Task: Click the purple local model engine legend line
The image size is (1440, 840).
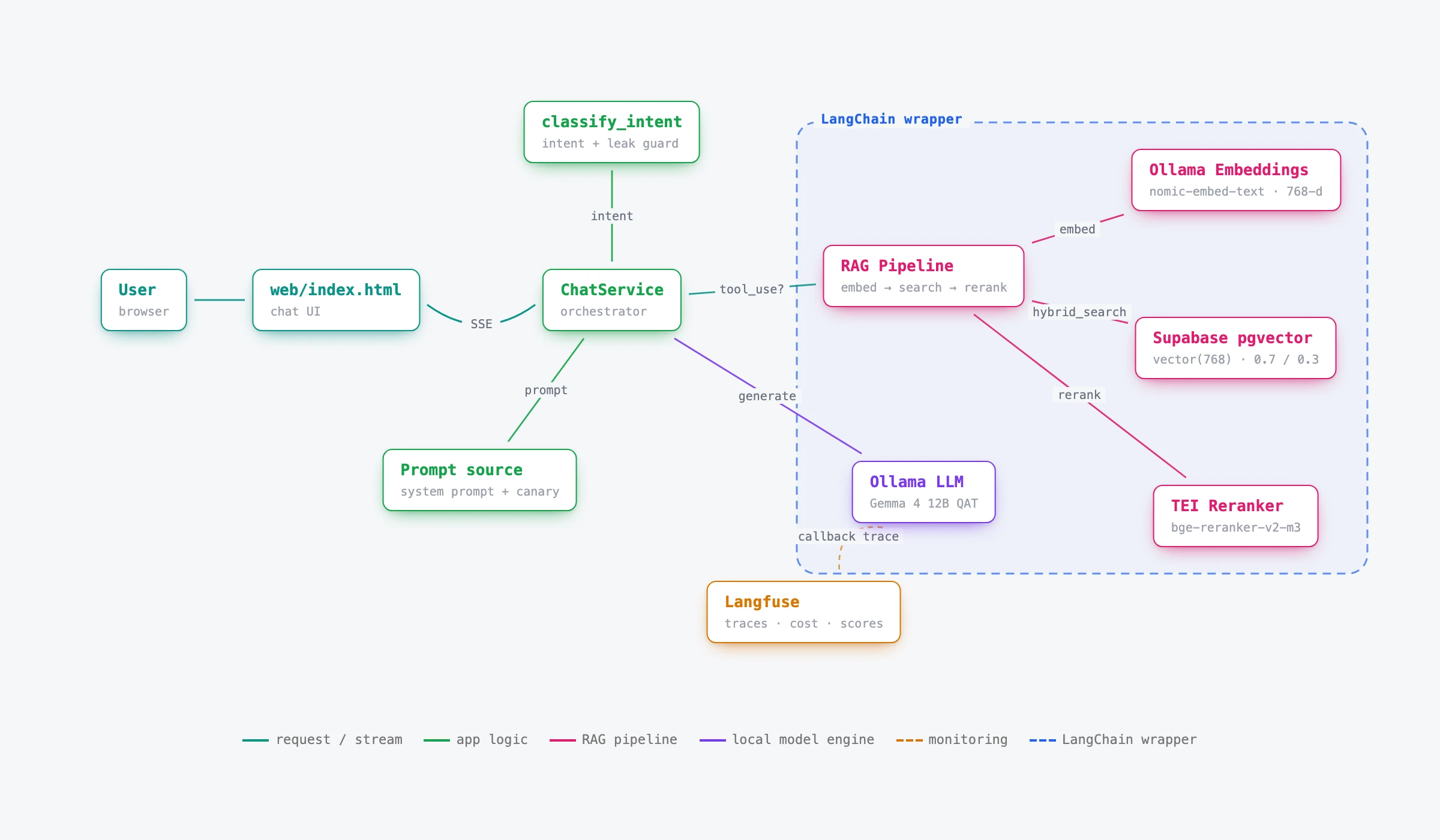Action: click(712, 740)
